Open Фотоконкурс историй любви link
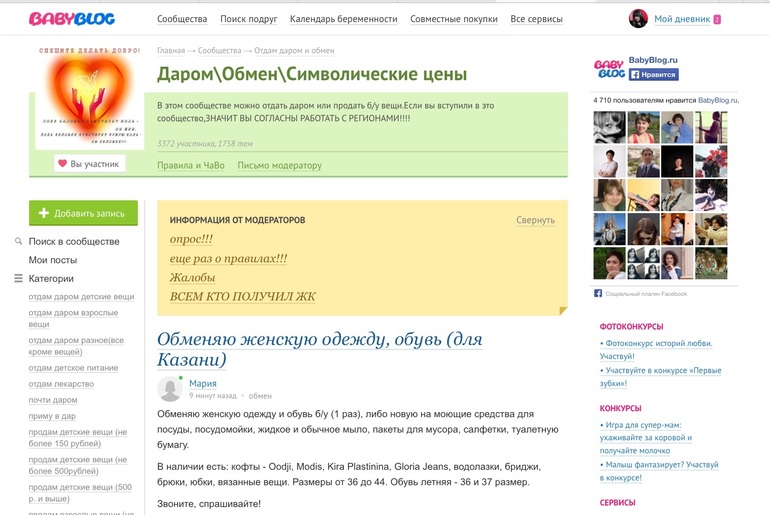Screen dimensions: 770x515 (x=656, y=350)
